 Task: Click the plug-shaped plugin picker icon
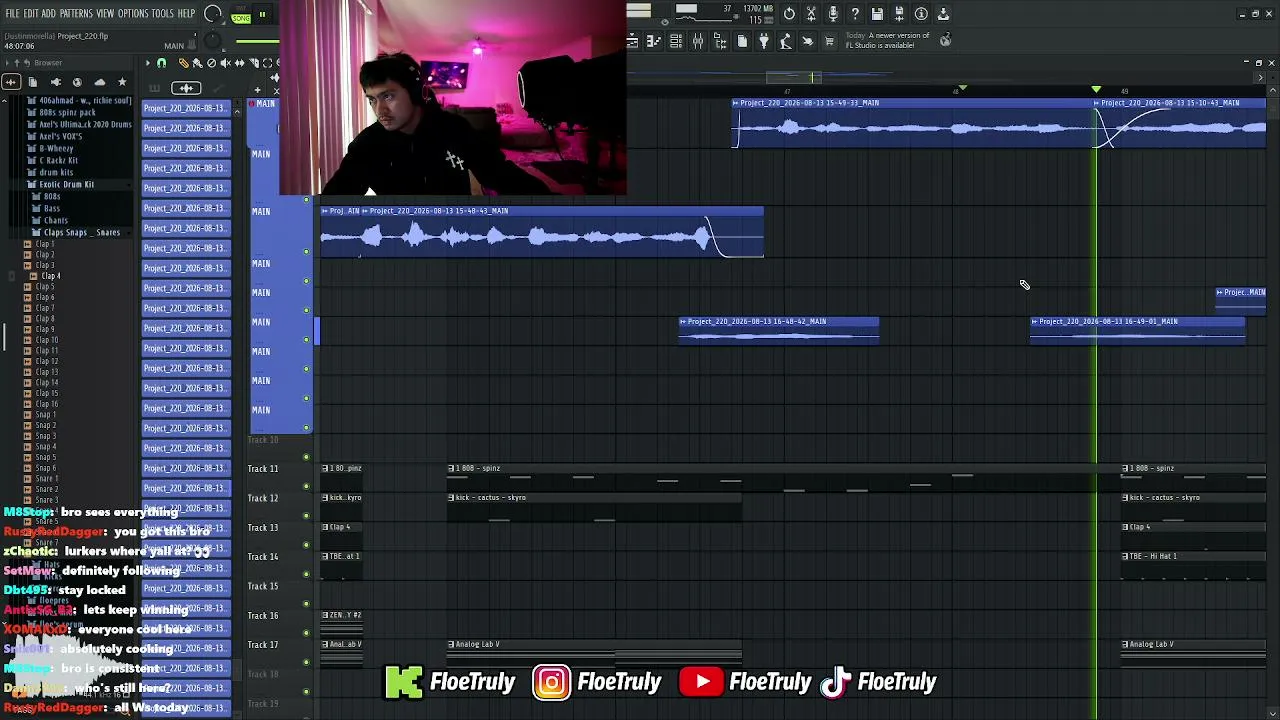[x=764, y=41]
